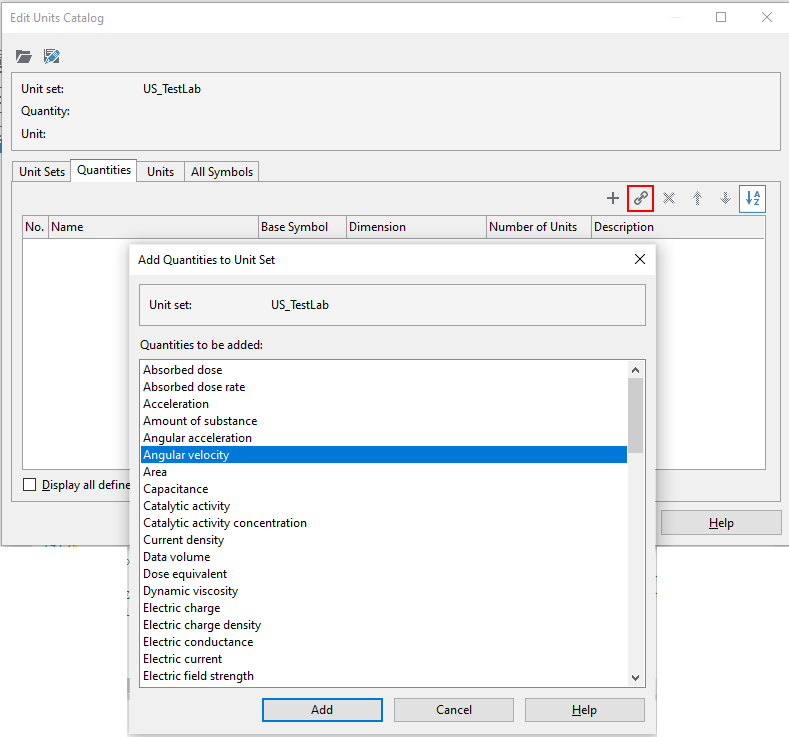Screen dimensions: 789x737
Task: Cancel the Add Quantities dialog
Action: pos(454,710)
